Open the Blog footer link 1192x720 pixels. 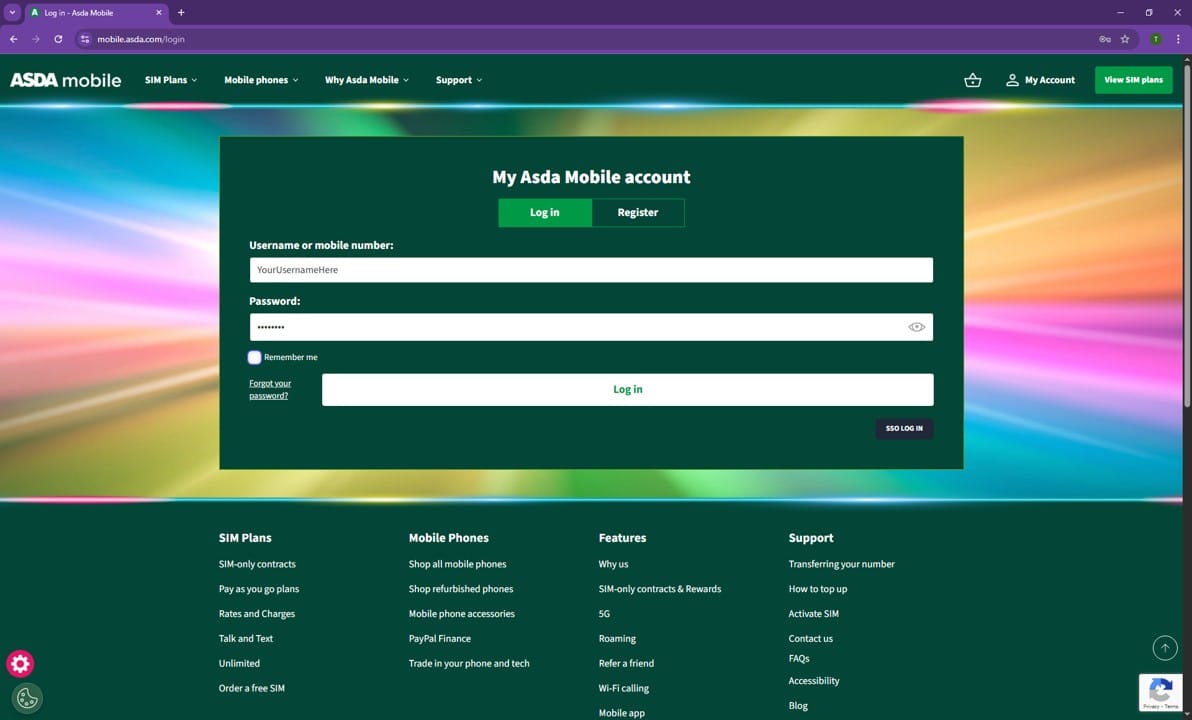coord(798,706)
